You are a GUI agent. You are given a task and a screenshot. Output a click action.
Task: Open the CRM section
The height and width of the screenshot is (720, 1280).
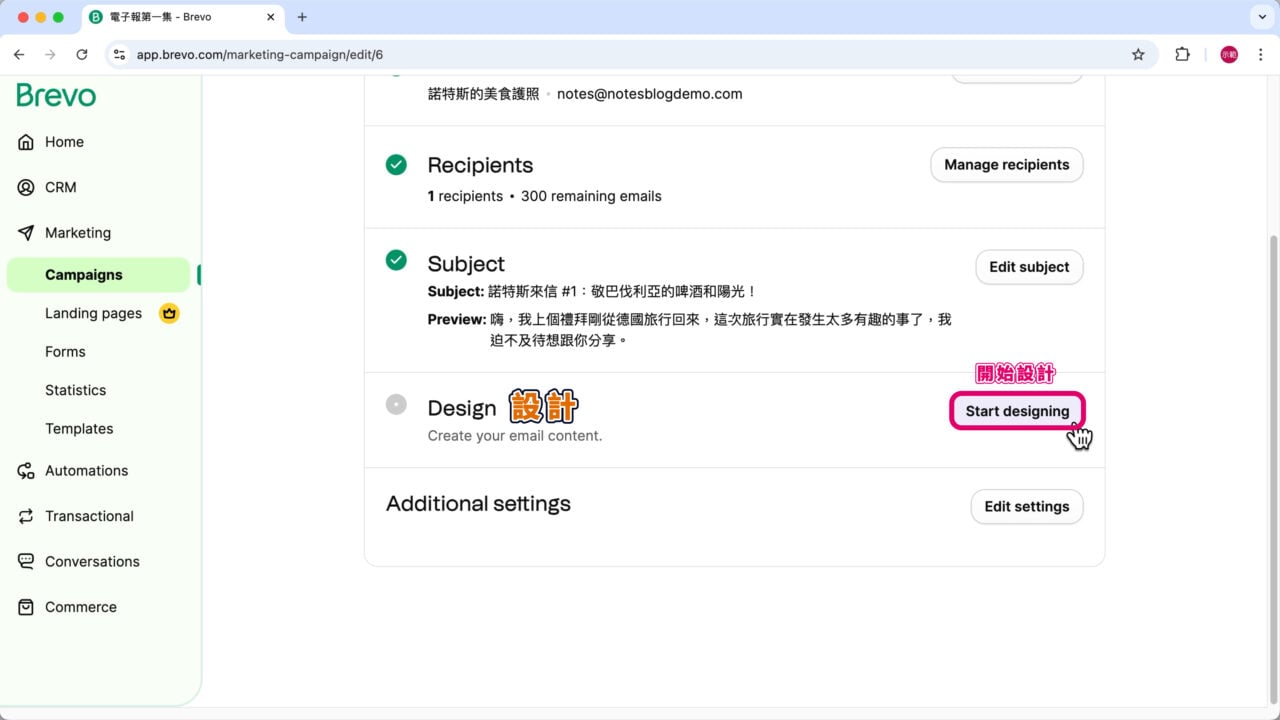coord(62,187)
